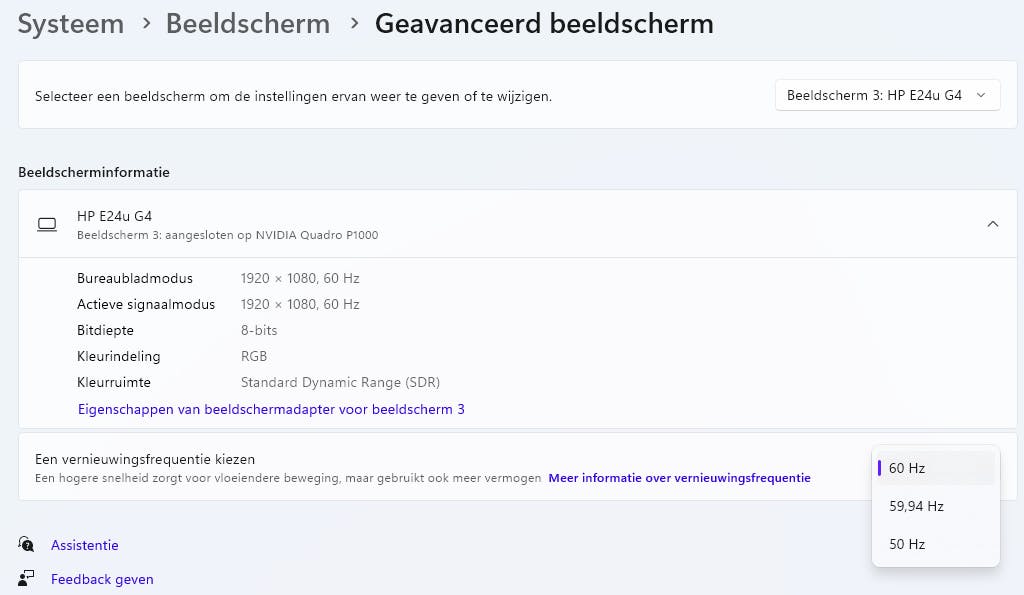Go back to Systeem via the breadcrumb
1024x595 pixels.
(x=71, y=23)
